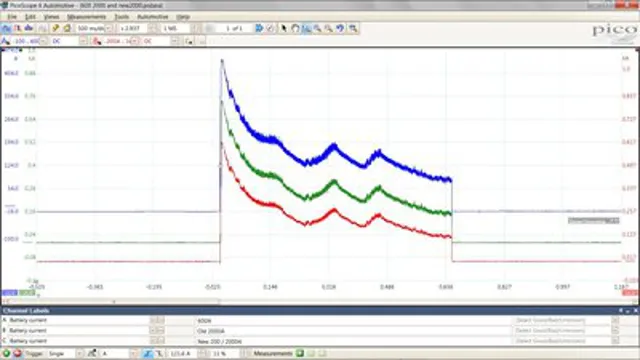The image size is (640, 360).
Task: Click channel B description 'Old 2000A'
Action: pos(211,331)
